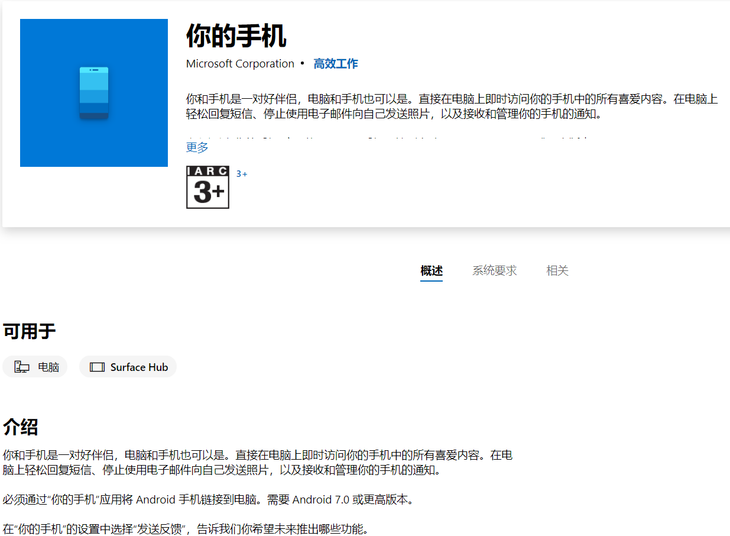
Task: Click the 电脑 device icon
Action: tap(21, 367)
